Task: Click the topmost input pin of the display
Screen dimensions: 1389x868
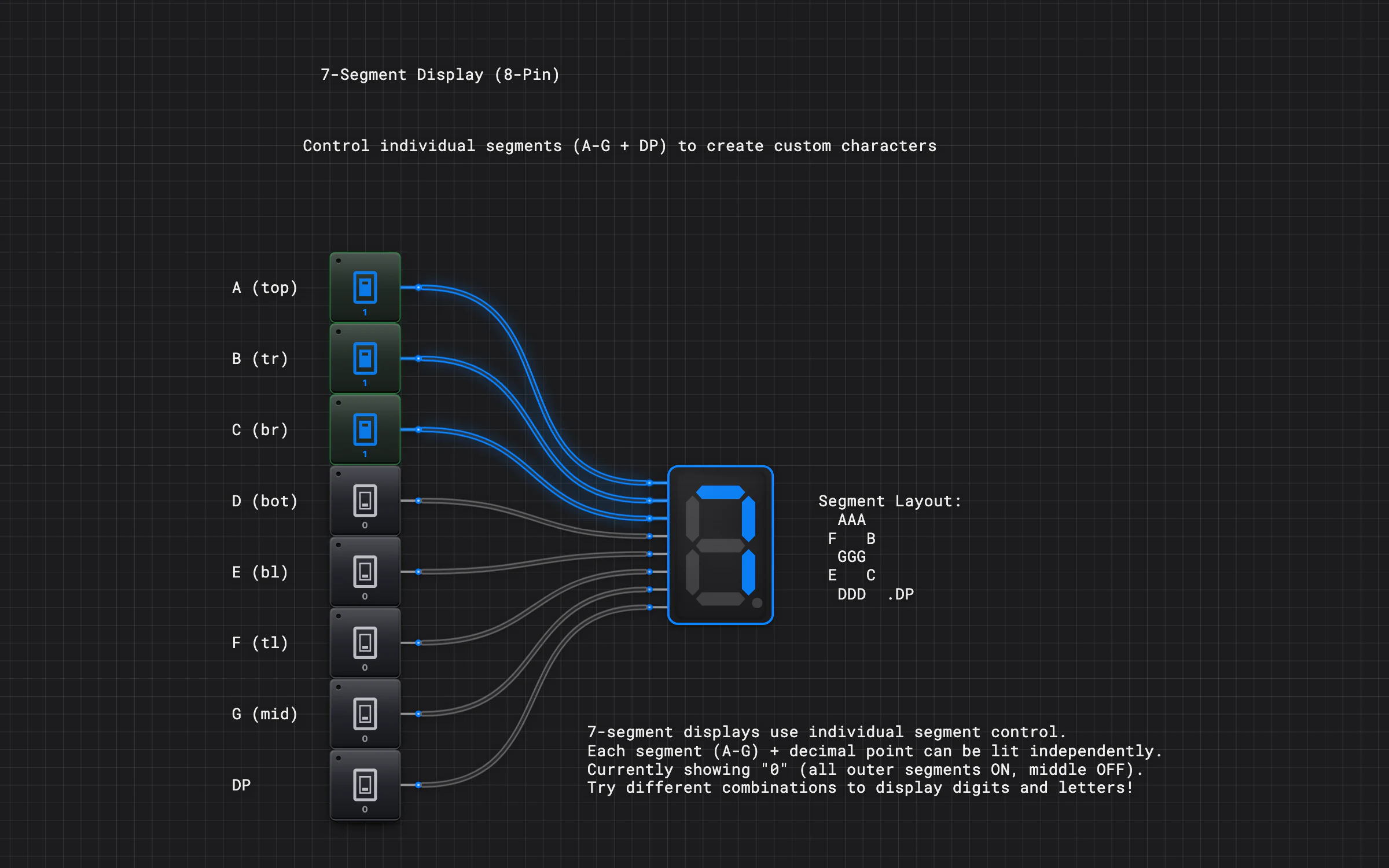Action: 650,483
